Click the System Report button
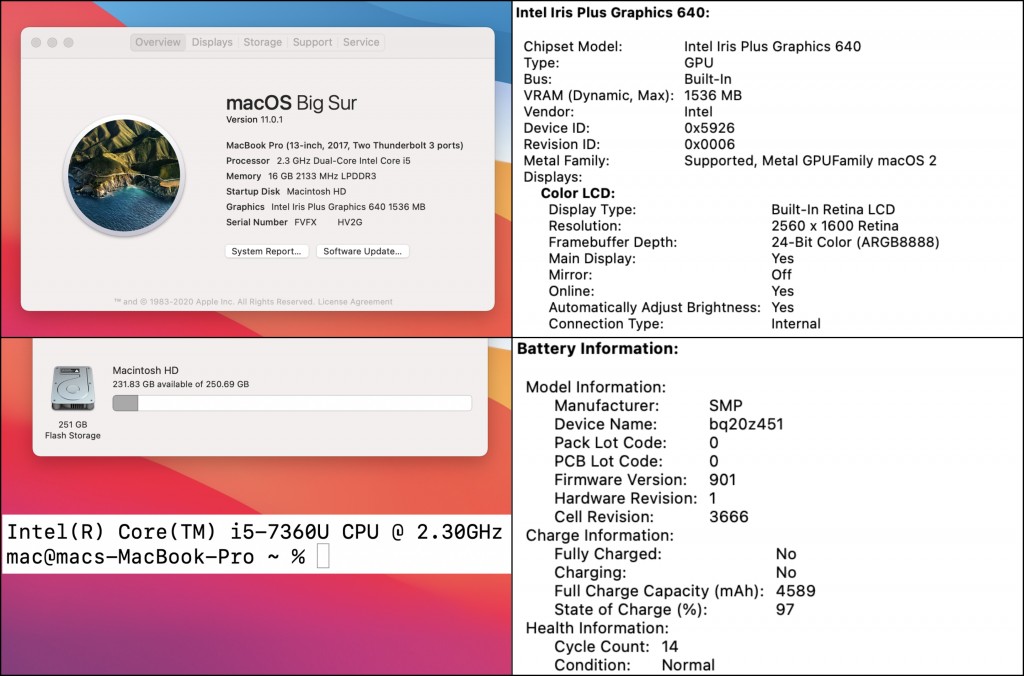Image resolution: width=1024 pixels, height=676 pixels. (266, 251)
